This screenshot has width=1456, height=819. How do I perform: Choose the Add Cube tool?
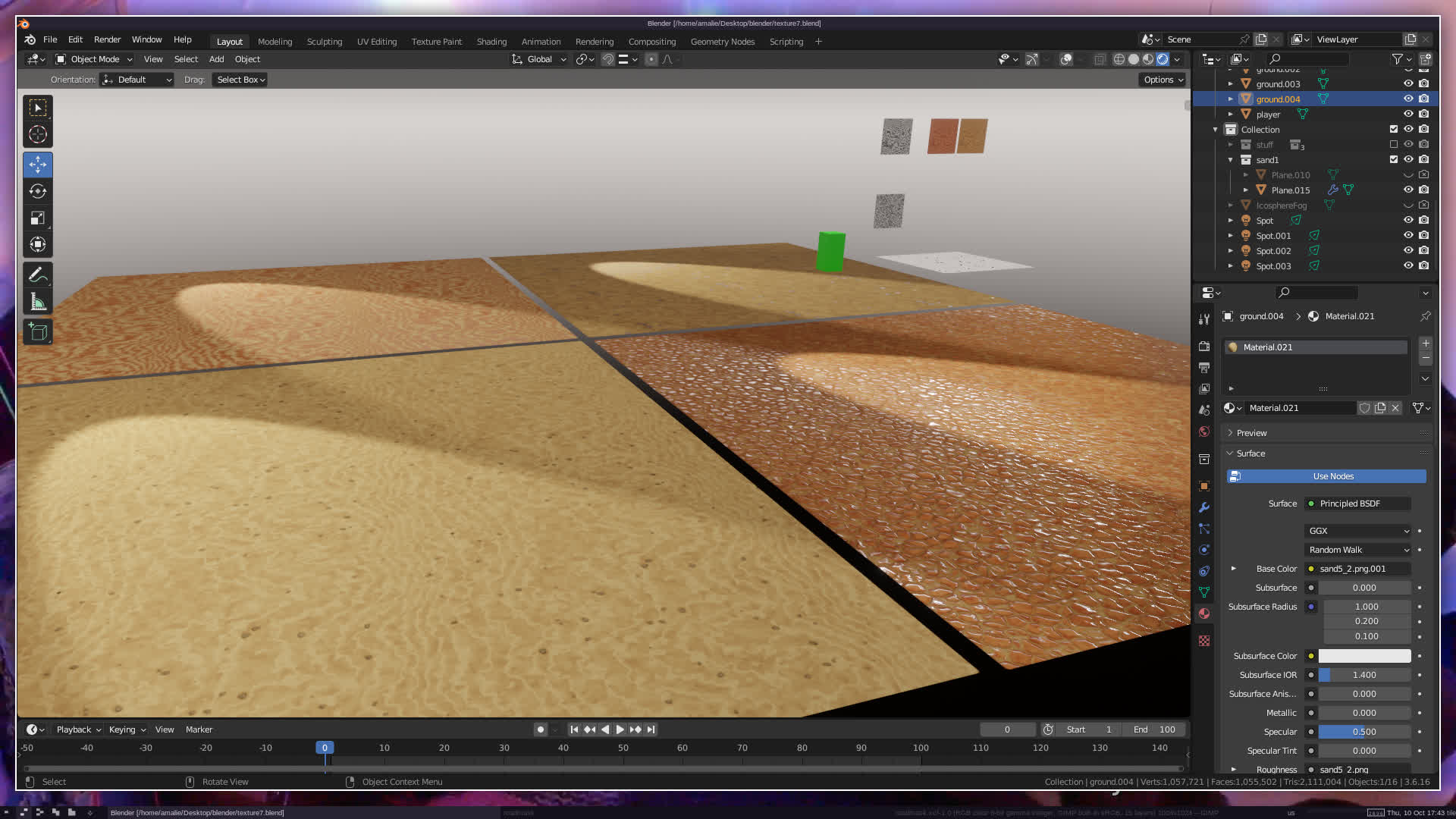(37, 332)
